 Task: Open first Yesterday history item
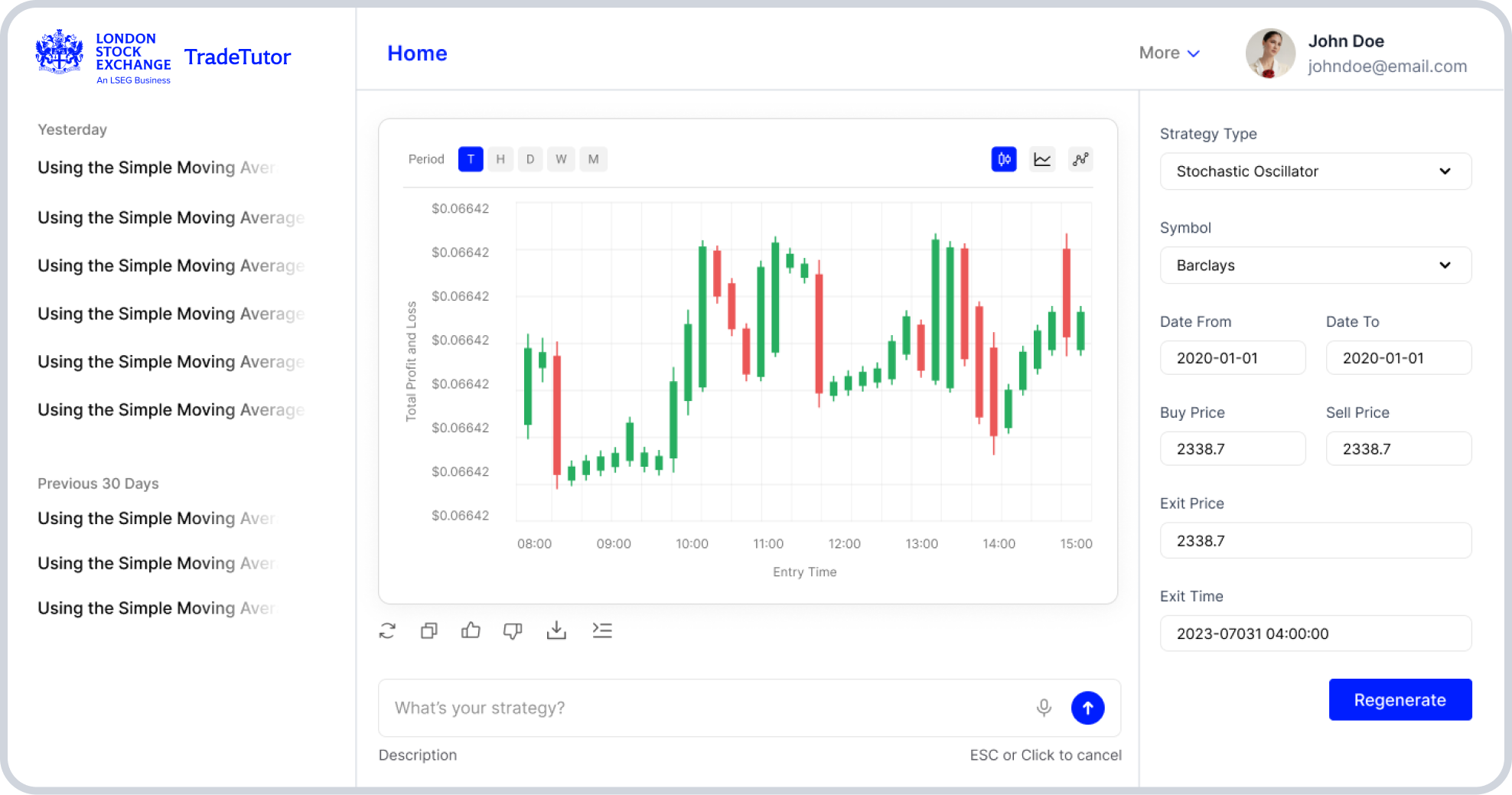[x=156, y=168]
